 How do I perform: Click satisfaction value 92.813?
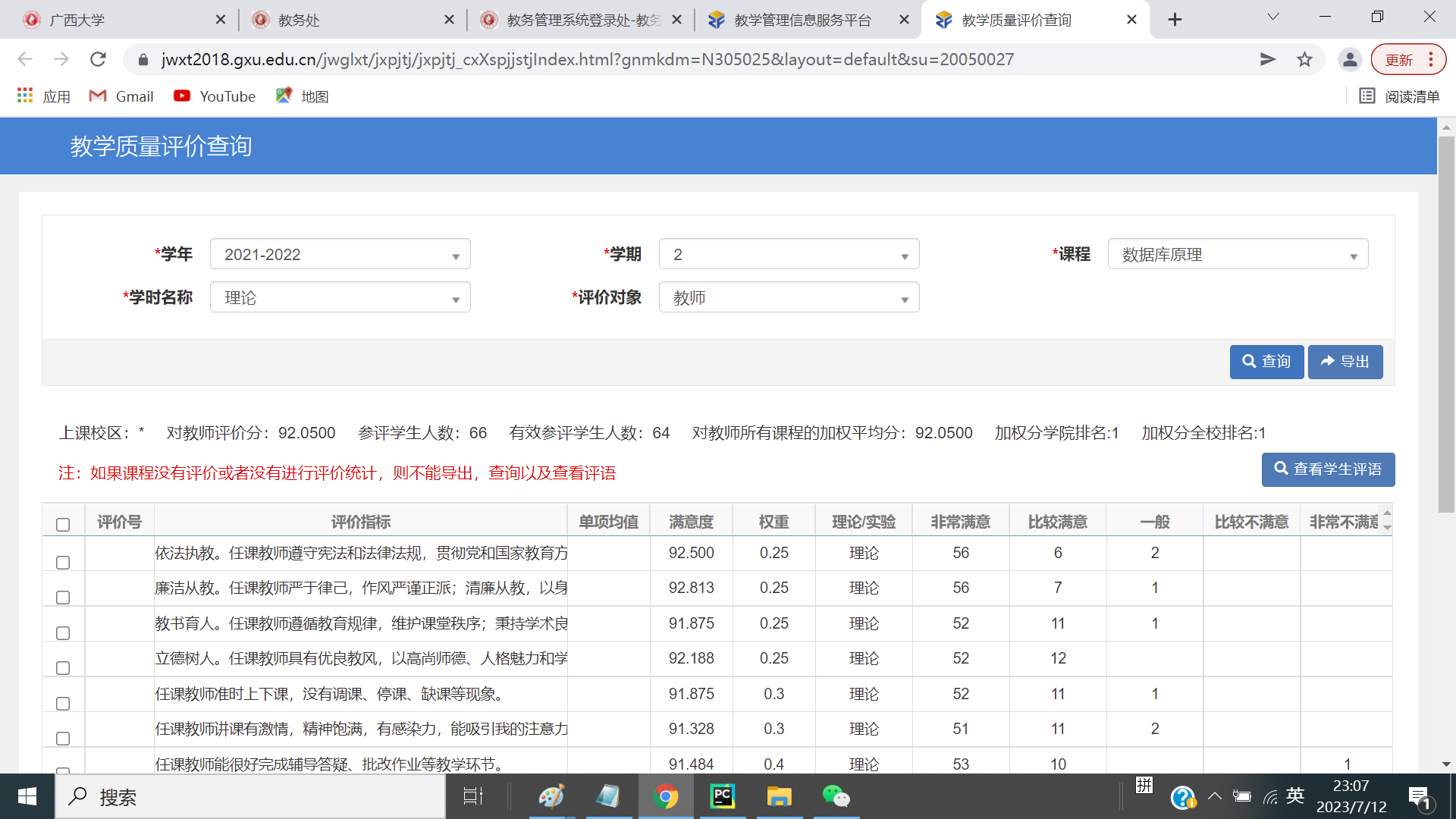pyautogui.click(x=691, y=588)
